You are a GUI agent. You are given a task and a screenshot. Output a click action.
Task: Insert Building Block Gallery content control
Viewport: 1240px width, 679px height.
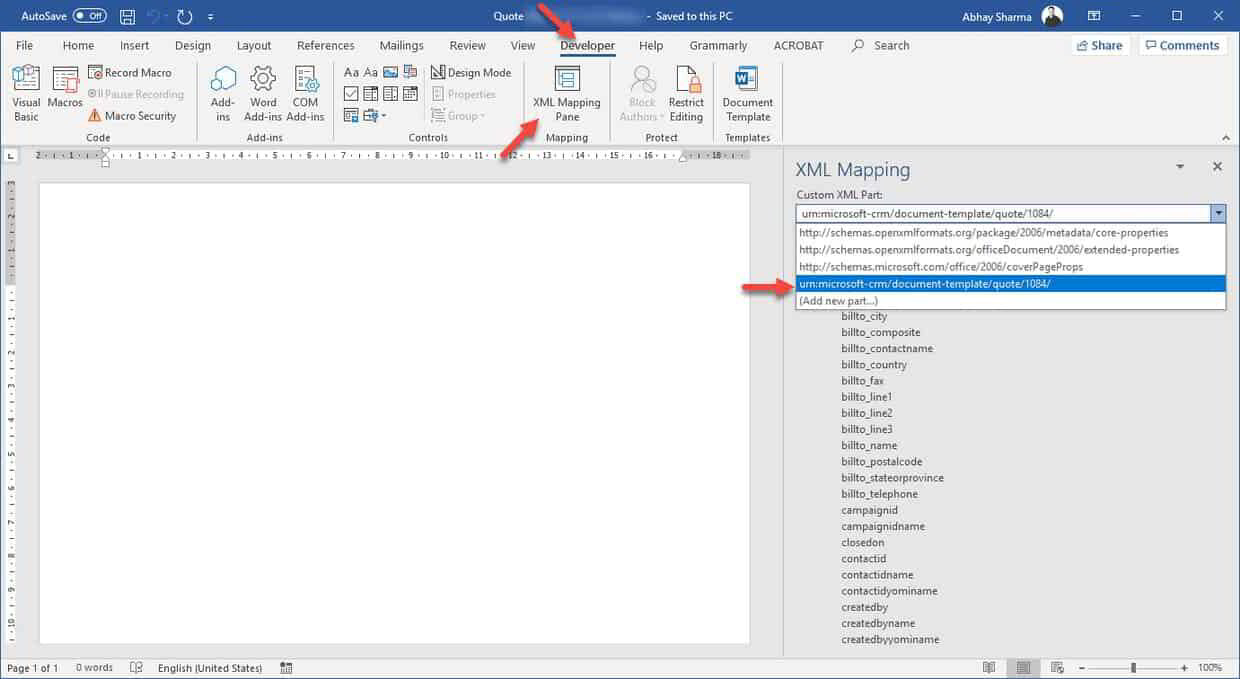tap(410, 72)
